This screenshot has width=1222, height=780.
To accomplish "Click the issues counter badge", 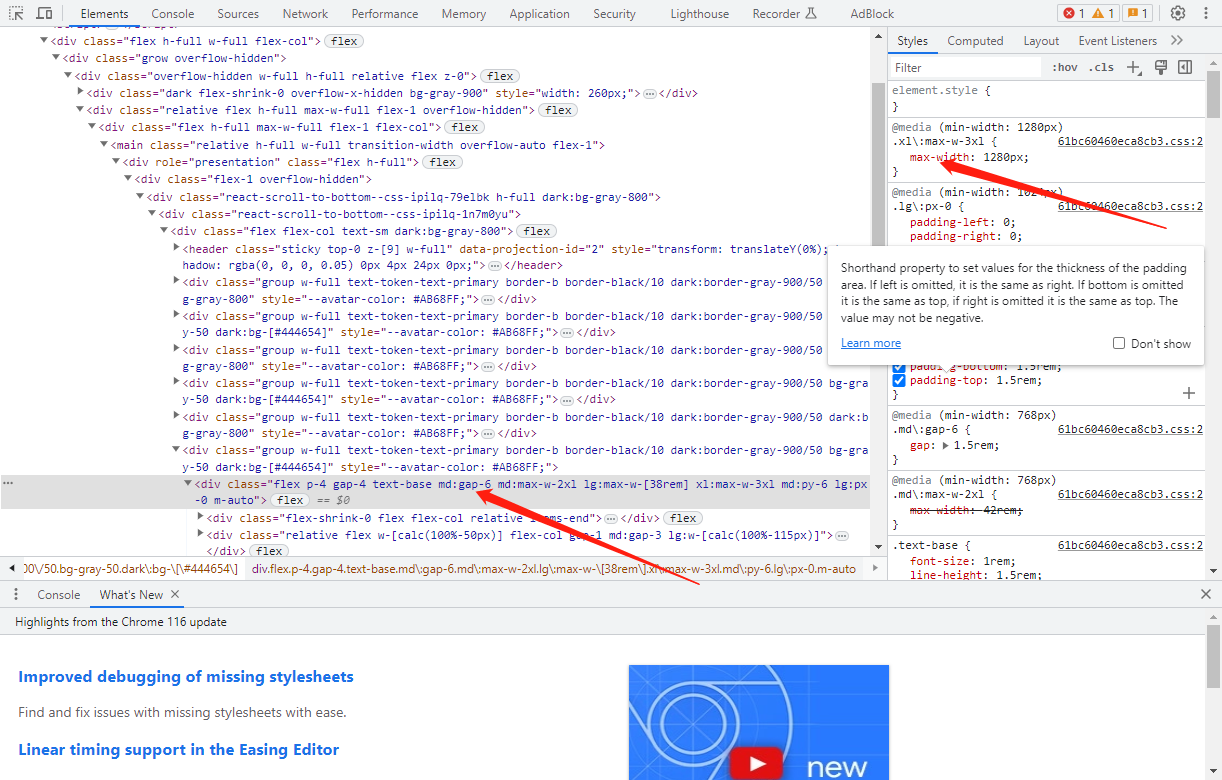I will (x=1137, y=13).
